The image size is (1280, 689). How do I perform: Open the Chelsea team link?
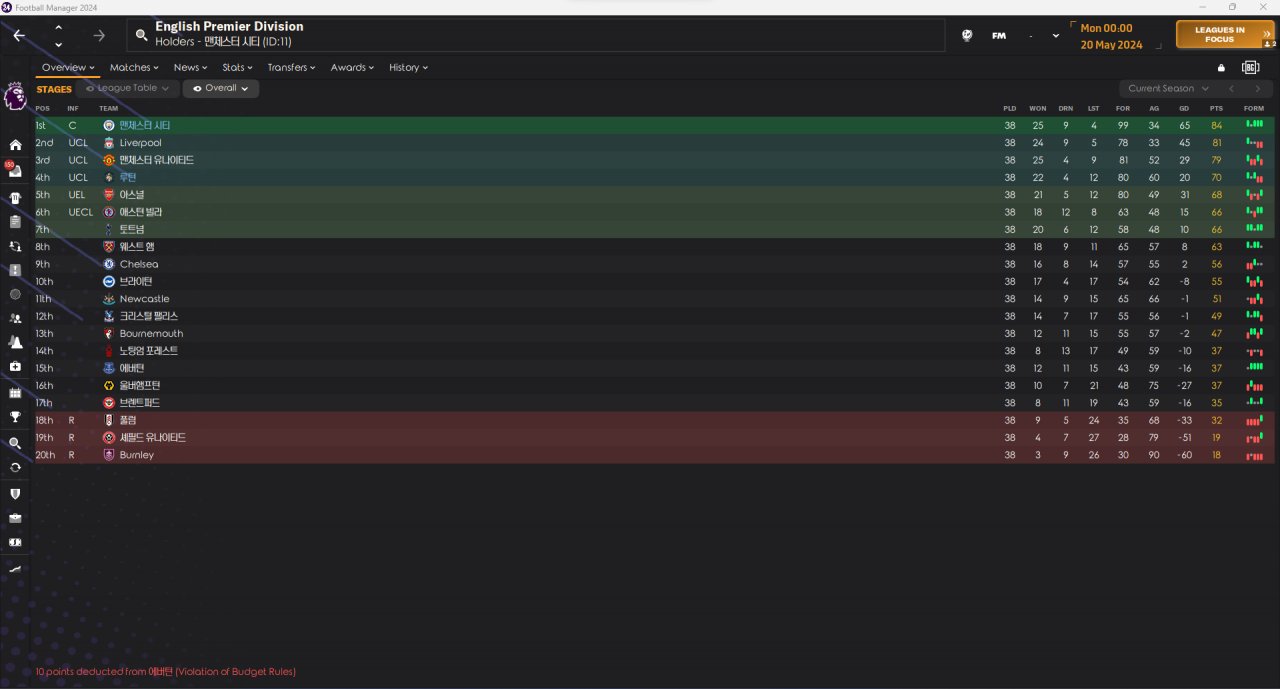138,264
